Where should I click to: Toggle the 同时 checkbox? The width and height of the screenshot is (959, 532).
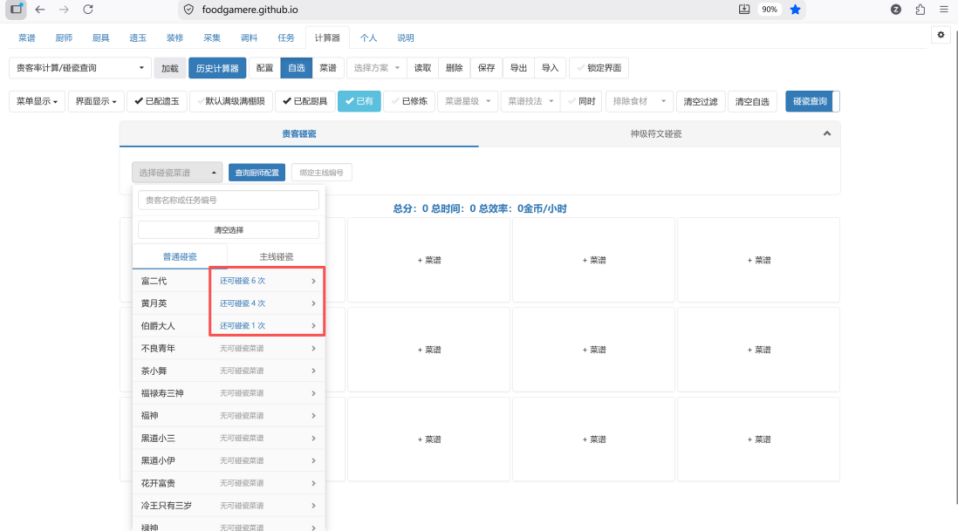581,102
